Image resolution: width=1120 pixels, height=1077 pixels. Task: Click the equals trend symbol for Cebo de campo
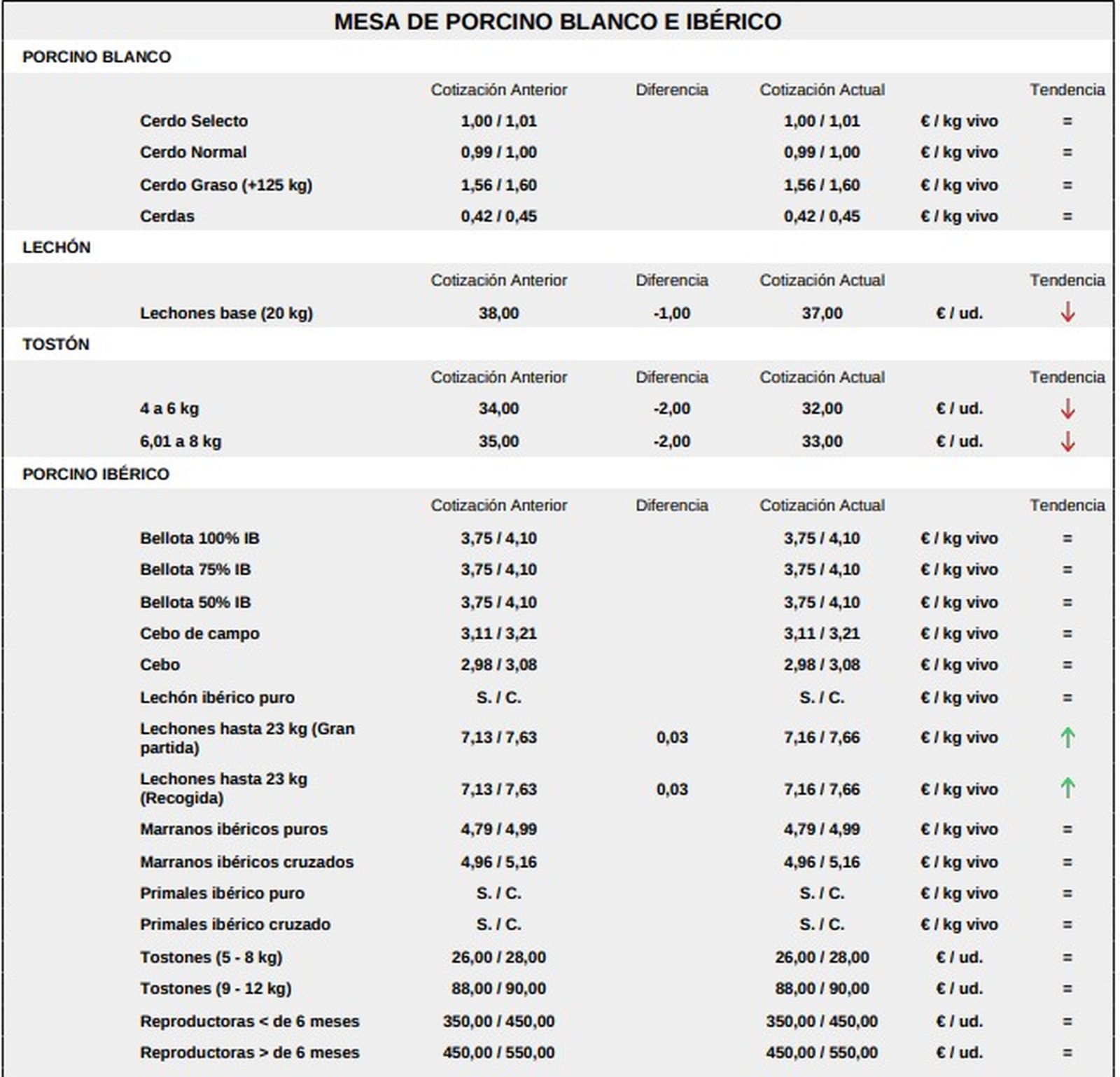pyautogui.click(x=1067, y=634)
